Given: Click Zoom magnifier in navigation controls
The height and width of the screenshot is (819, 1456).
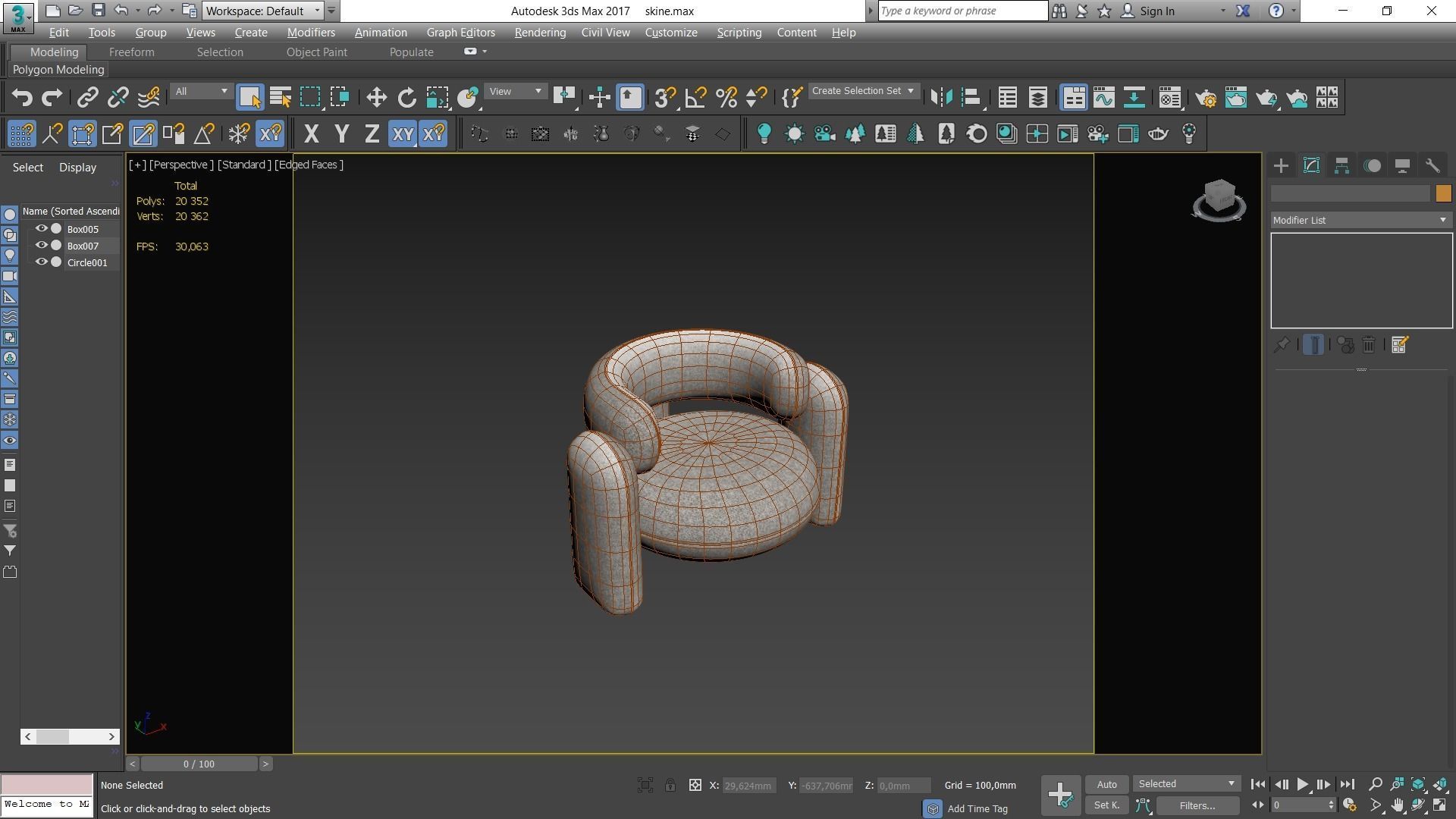Looking at the screenshot, I should (1375, 784).
